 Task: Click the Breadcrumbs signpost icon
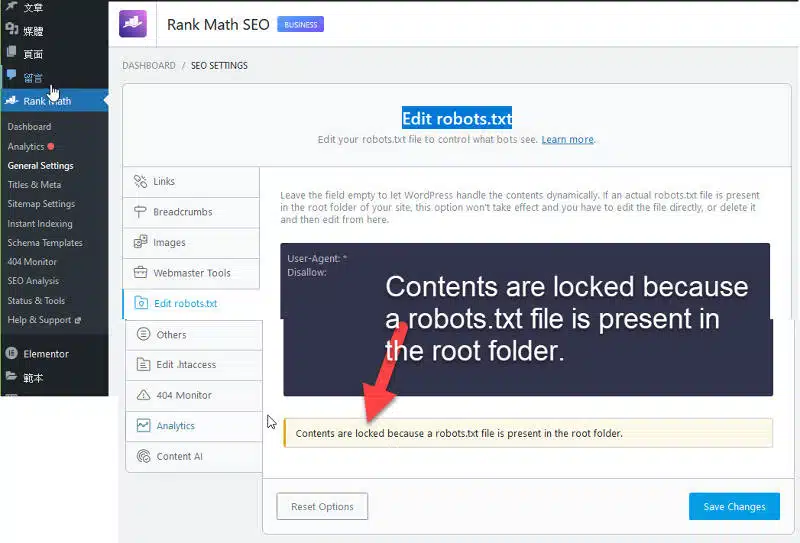pos(140,212)
